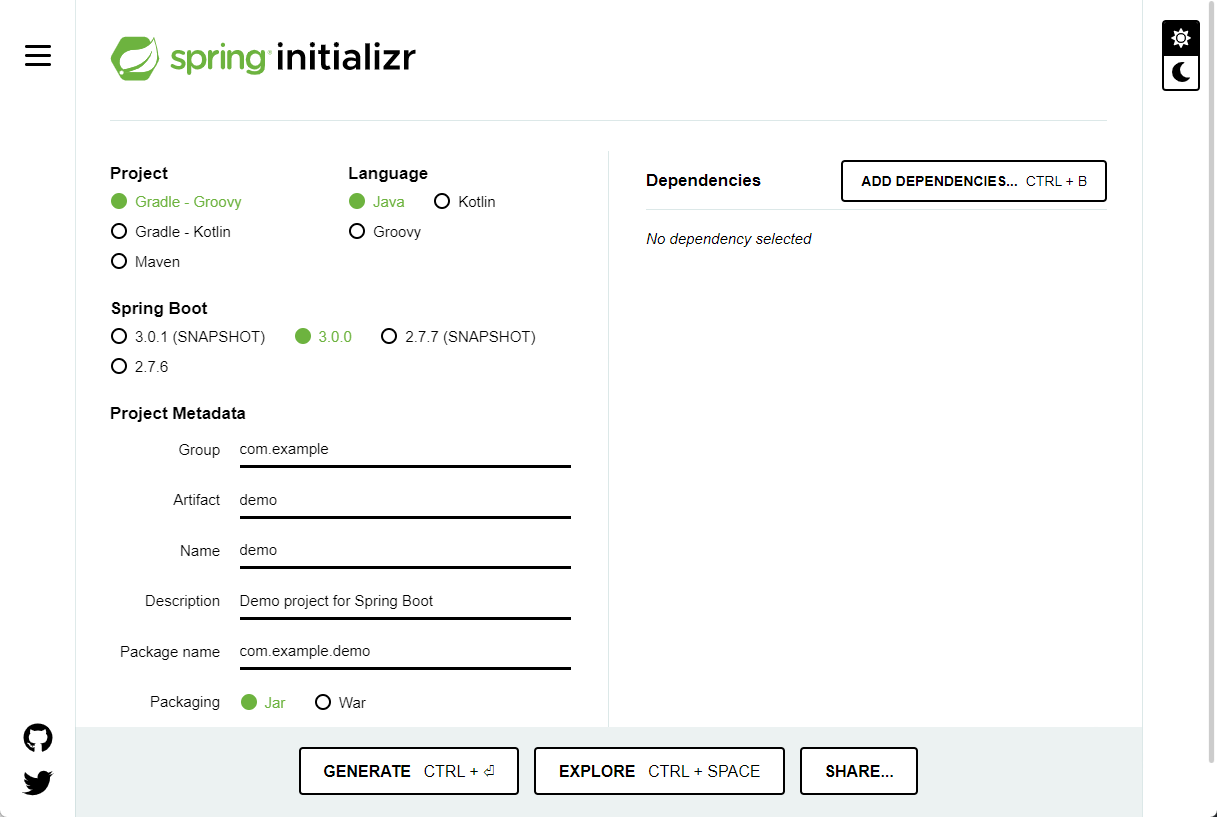Click Add Dependencies button
Screen dimensions: 1217x817
(974, 181)
